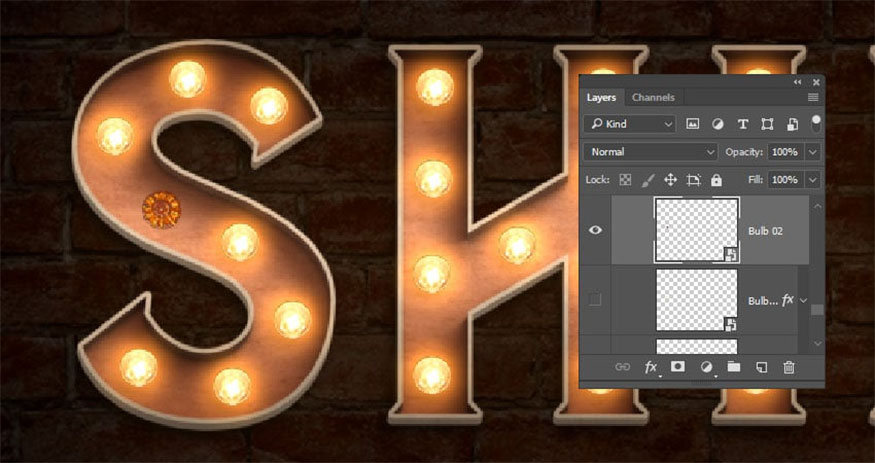Image resolution: width=875 pixels, height=463 pixels.
Task: Filter for shape layers
Action: pyautogui.click(x=767, y=124)
